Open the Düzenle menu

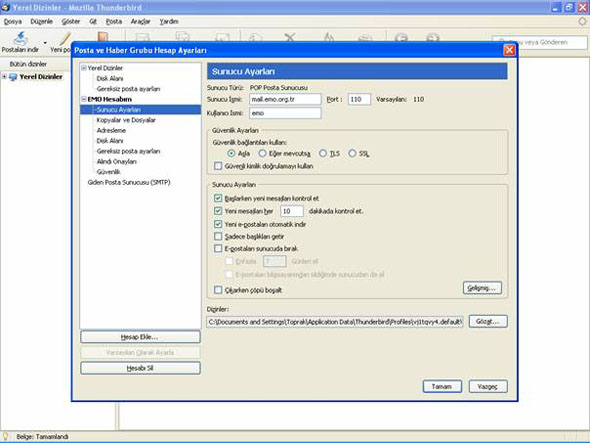click(41, 21)
